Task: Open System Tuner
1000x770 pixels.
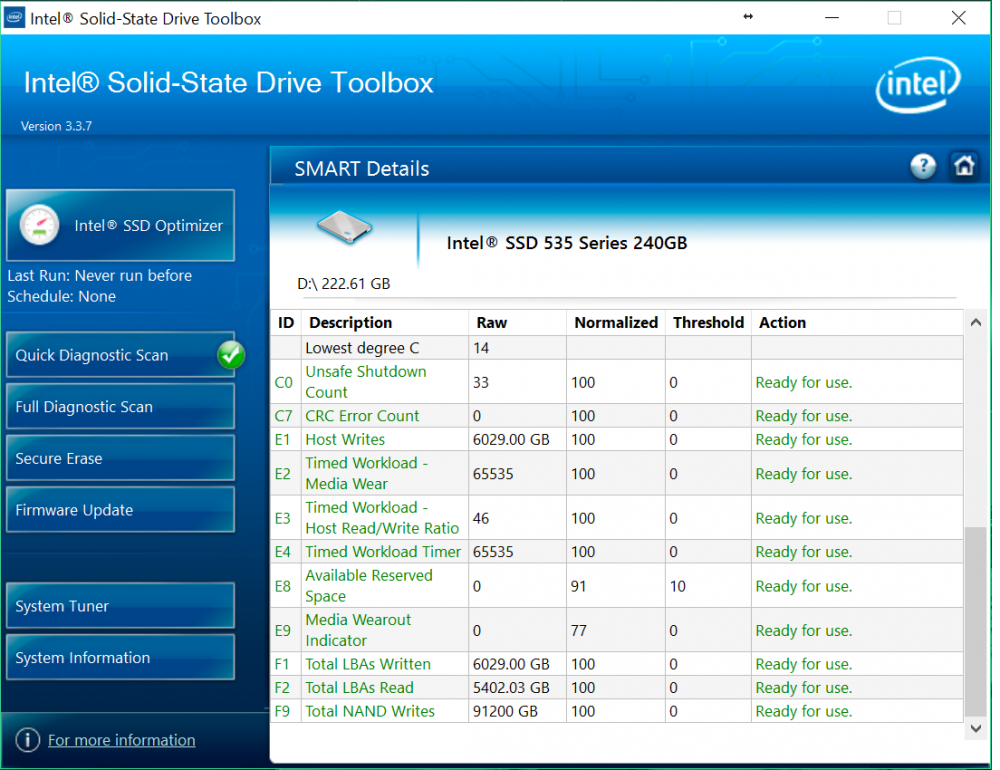Action: 121,605
